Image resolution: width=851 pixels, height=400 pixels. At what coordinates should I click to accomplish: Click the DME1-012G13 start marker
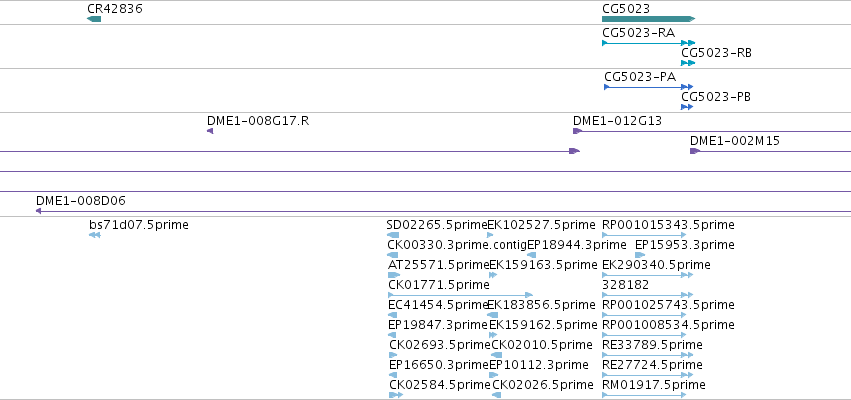tap(578, 131)
